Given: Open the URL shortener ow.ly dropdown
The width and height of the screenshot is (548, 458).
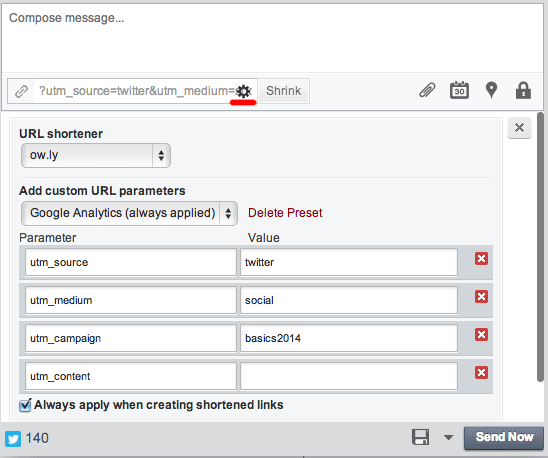Looking at the screenshot, I should tap(96, 155).
